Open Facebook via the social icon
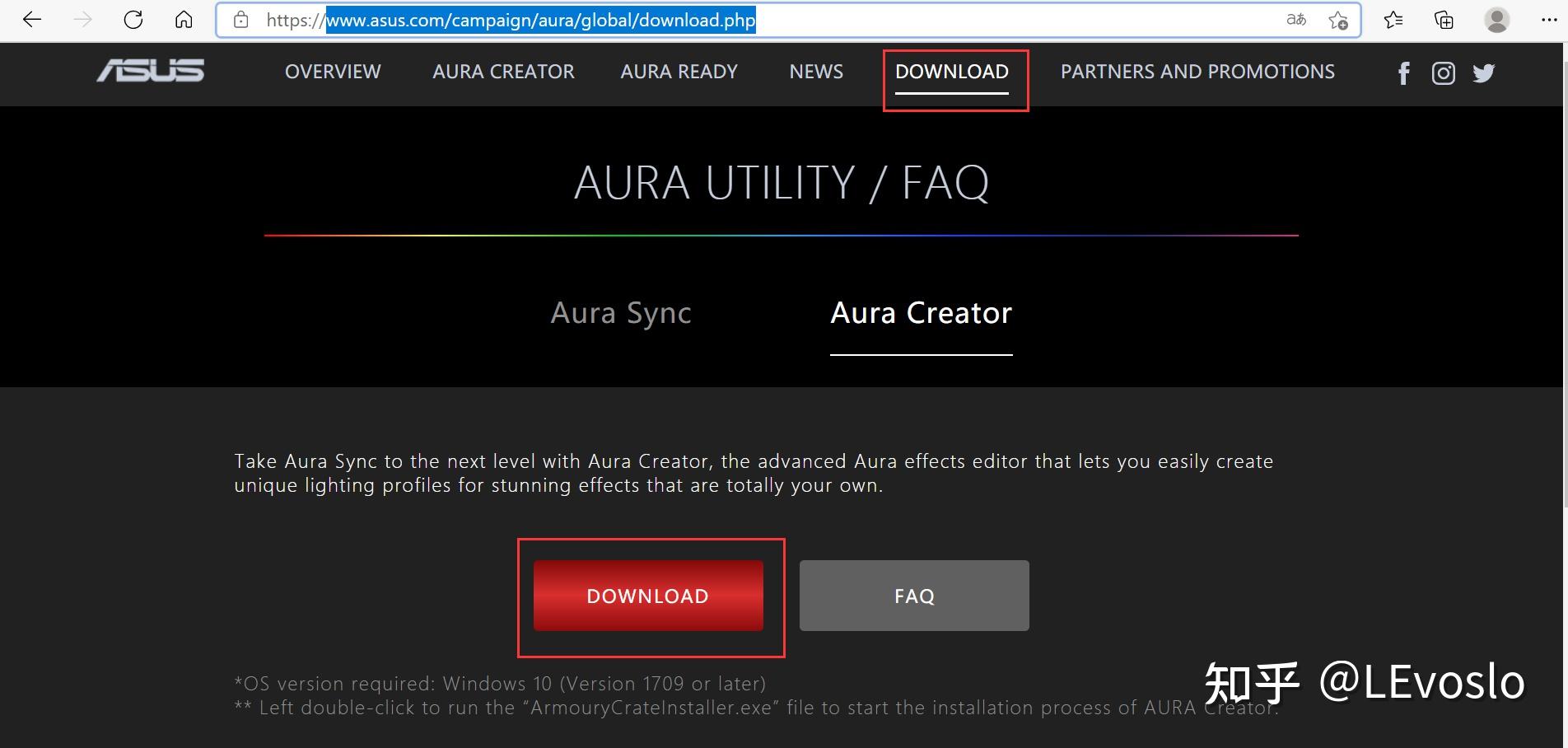The height and width of the screenshot is (748, 1568). tap(1402, 73)
